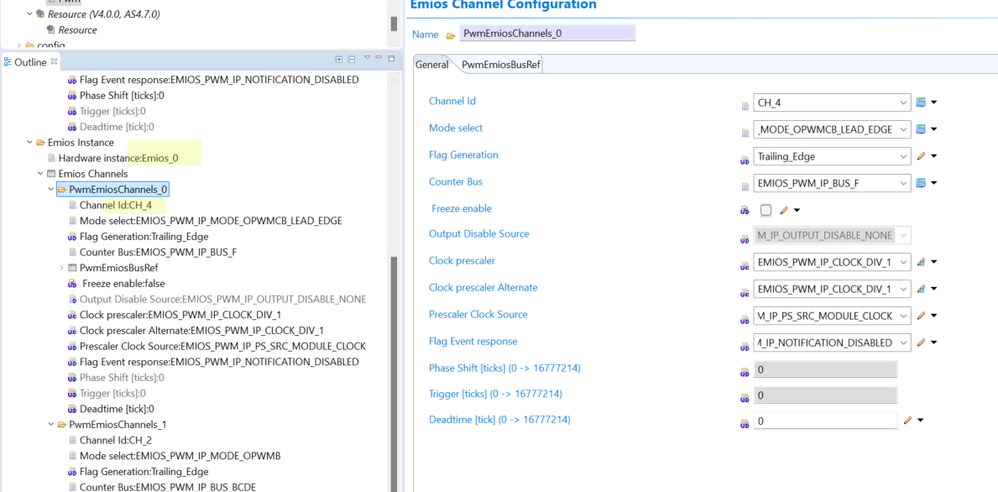Viewport: 998px width, 492px height.
Task: Click the pencil icon beside Flag Event response
Action: pos(920,342)
